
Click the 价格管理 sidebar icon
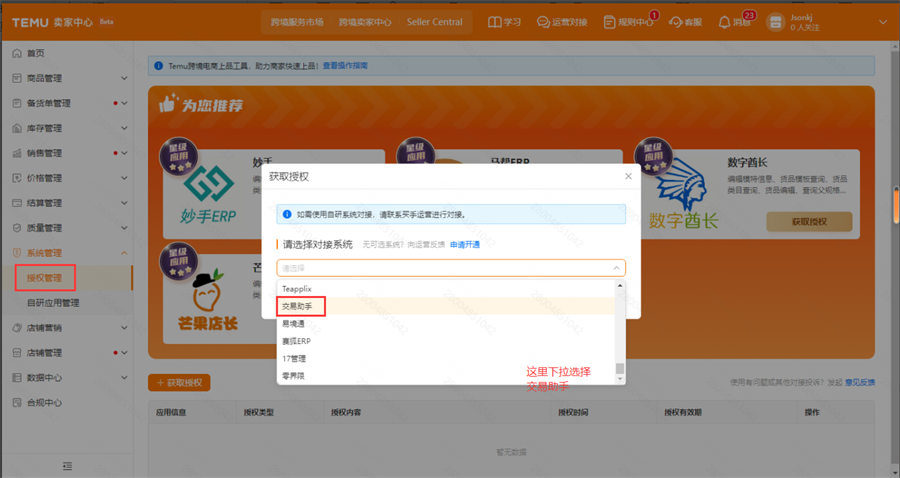pos(17,178)
